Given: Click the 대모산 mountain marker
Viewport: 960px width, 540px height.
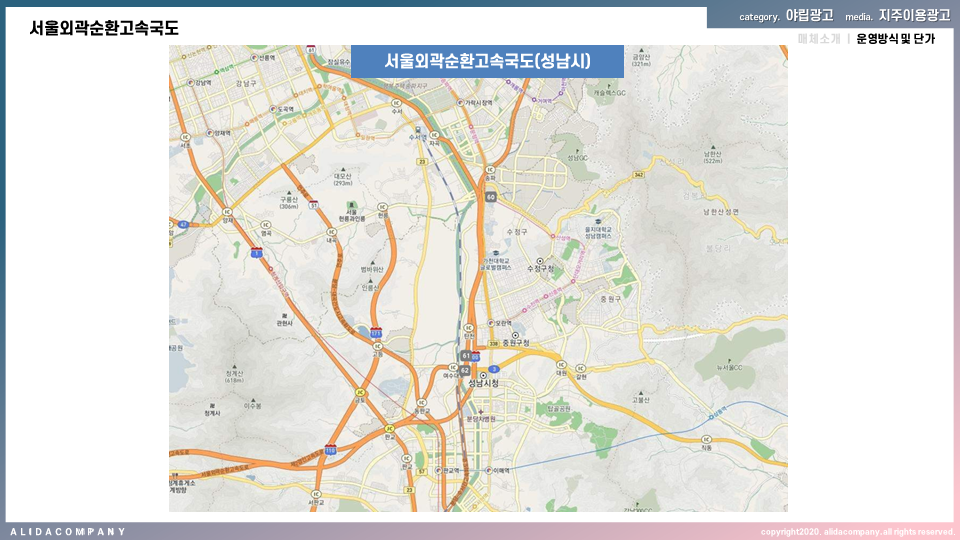Looking at the screenshot, I should coord(343,170).
